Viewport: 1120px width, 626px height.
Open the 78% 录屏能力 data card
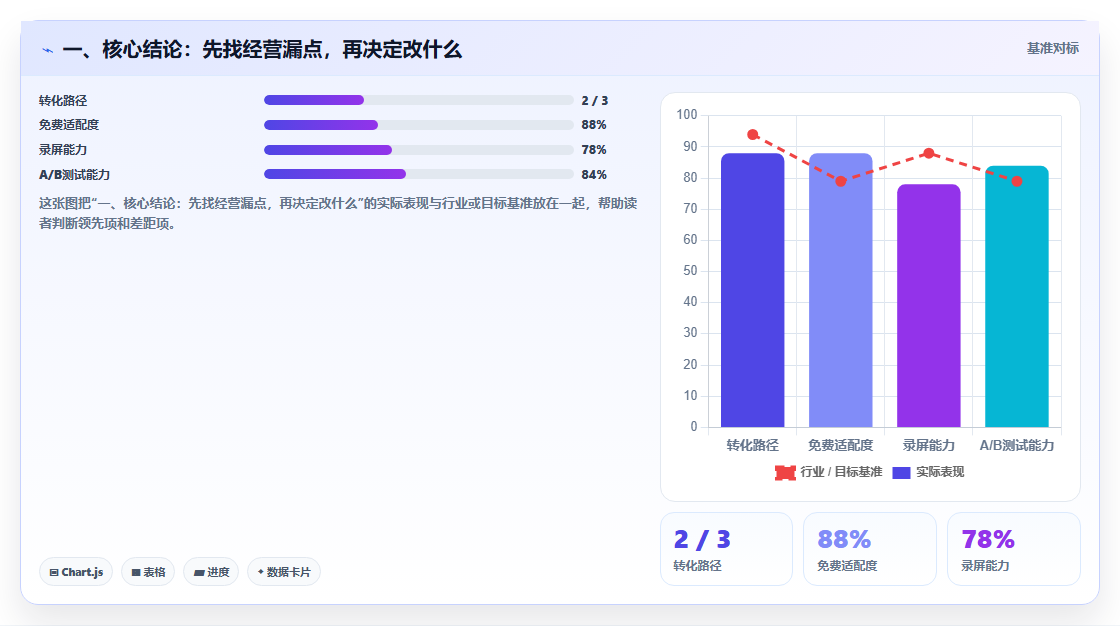1014,549
